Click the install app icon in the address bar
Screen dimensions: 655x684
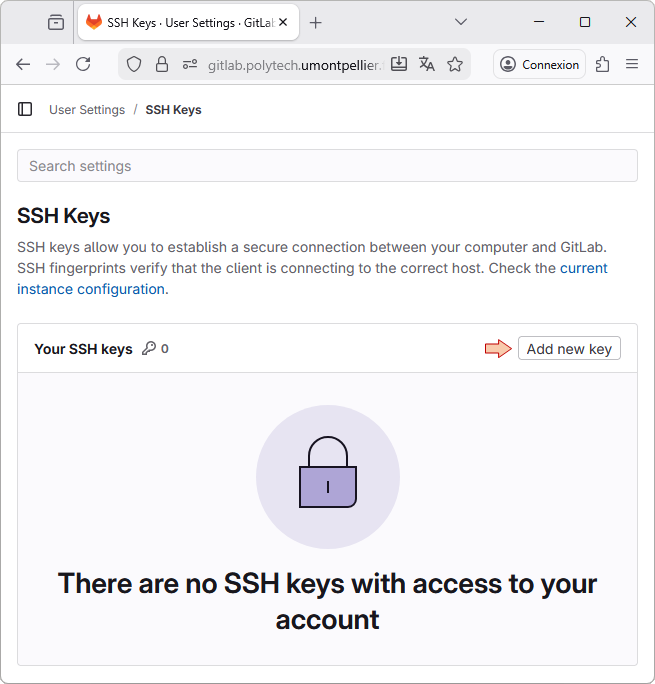(399, 64)
